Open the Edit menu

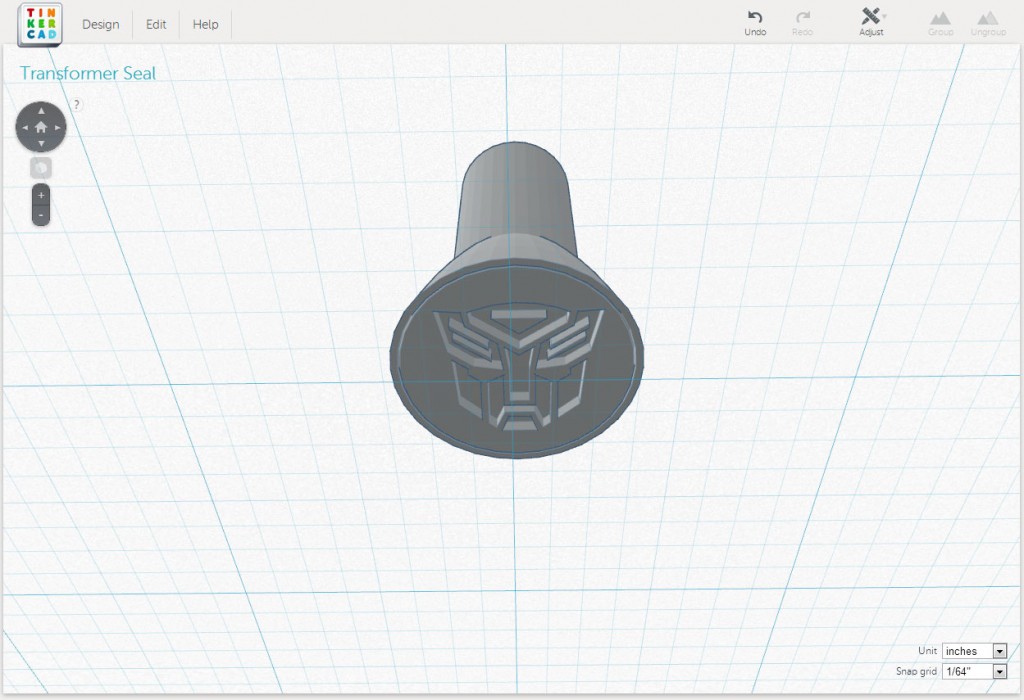(156, 24)
